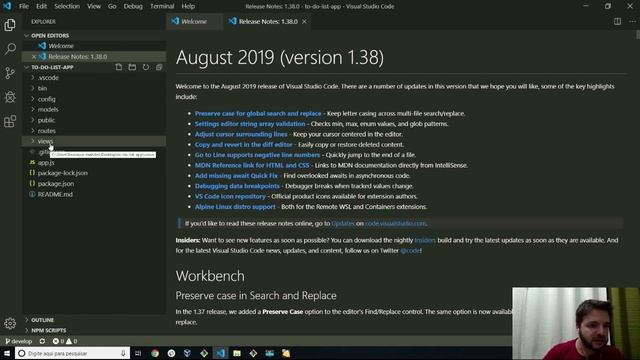Screen dimensions: 640x360
Task: Click New Folder icon in explorer header
Action: click(x=132, y=67)
